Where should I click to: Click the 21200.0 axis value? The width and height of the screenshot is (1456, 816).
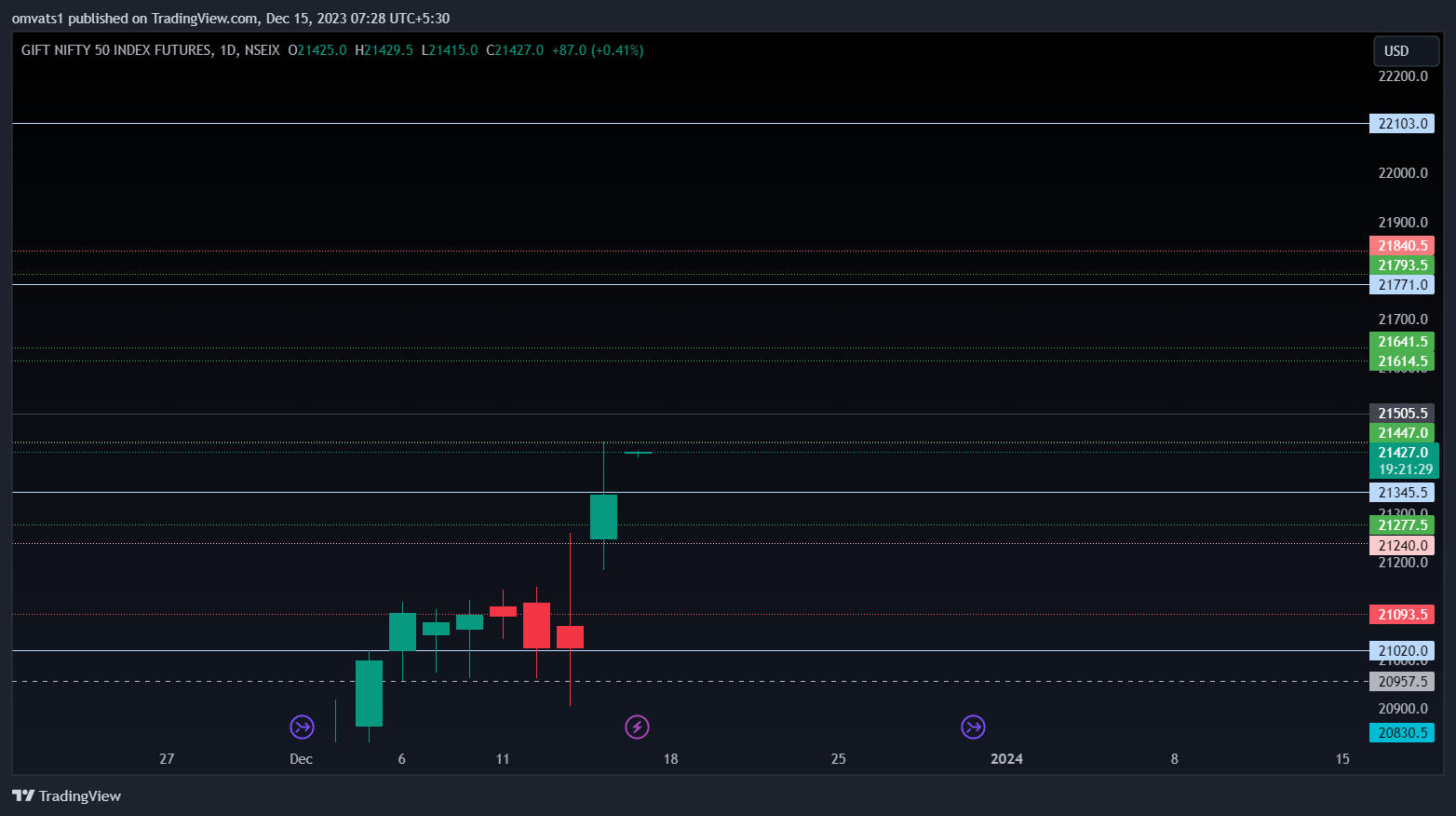(1403, 563)
